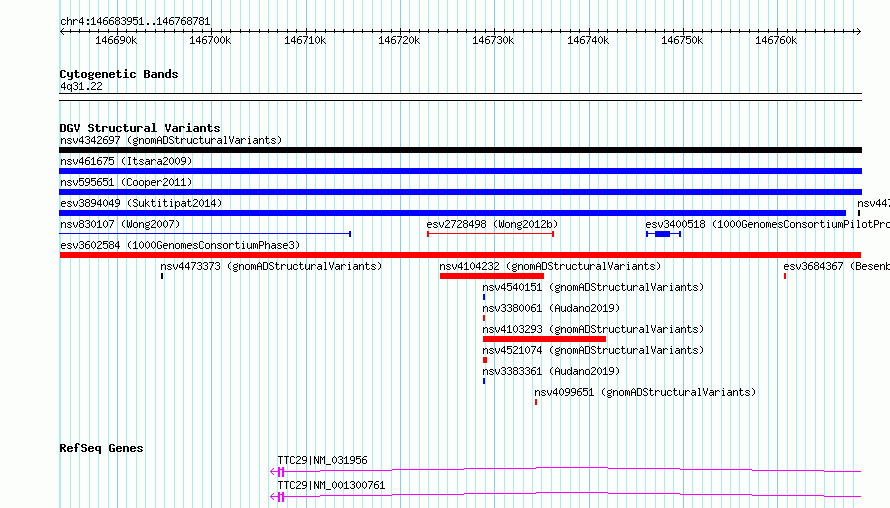Open the nsv4342697 (gnomADStructuralVariants) label
This screenshot has width=890, height=508.
pyautogui.click(x=171, y=140)
